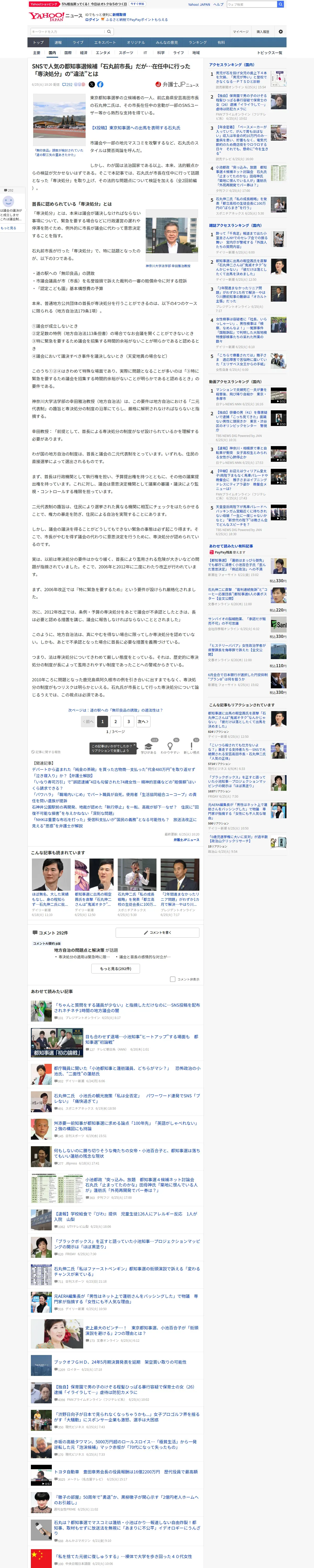The width and height of the screenshot is (314, 1568).
Task: Open トピックス一覧
Action: tap(270, 53)
